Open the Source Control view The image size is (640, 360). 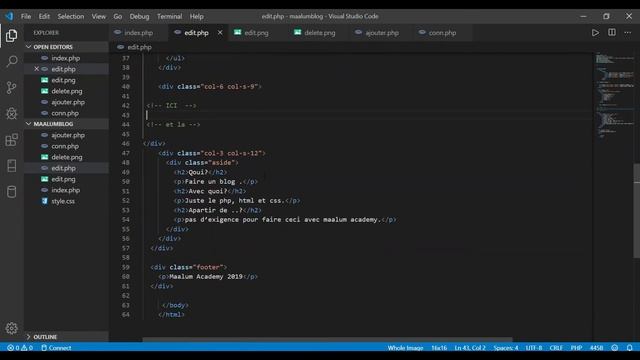(11, 87)
